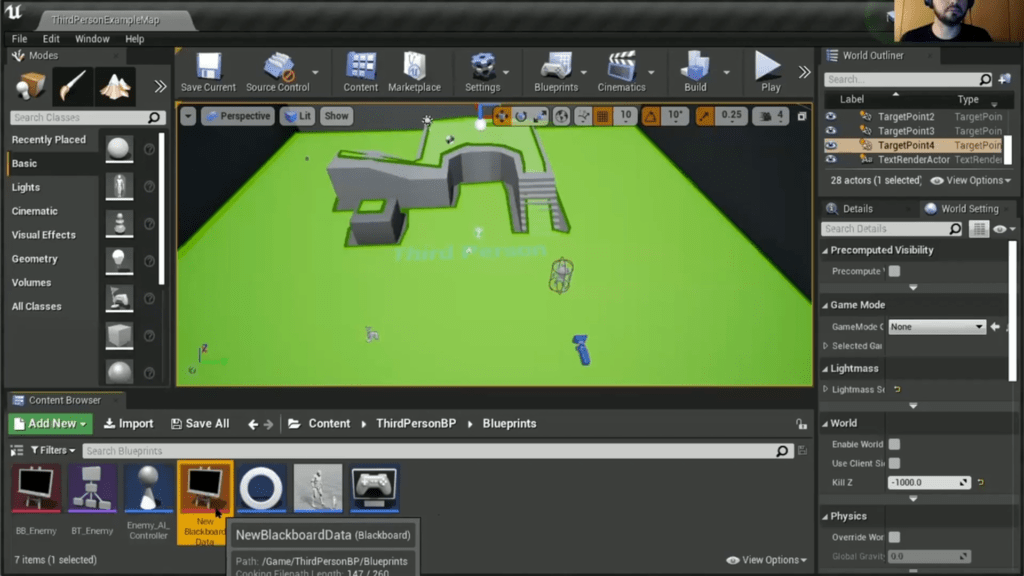Click the Build toolbar icon
This screenshot has height=576, width=1024.
[695, 72]
